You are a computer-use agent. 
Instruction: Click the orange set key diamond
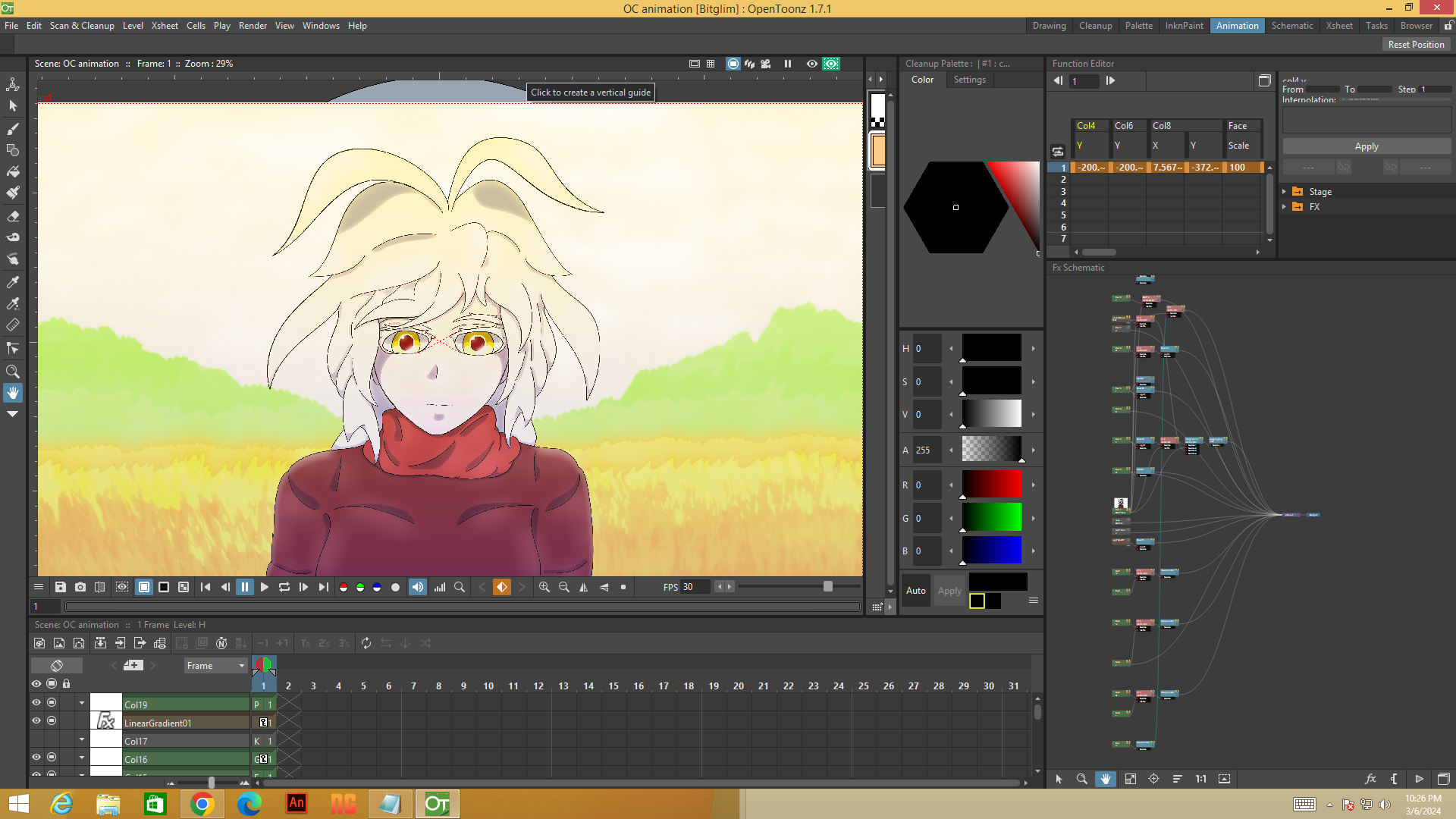502,587
